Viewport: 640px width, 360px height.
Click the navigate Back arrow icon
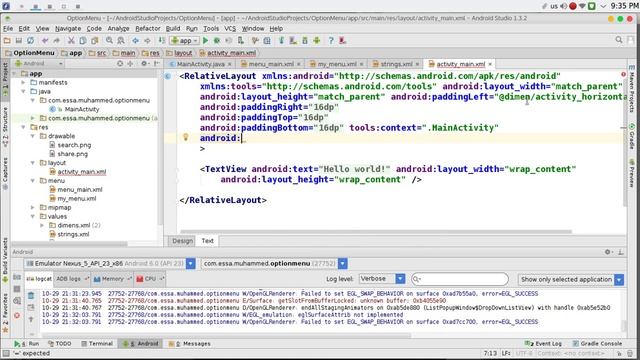[x=135, y=40]
